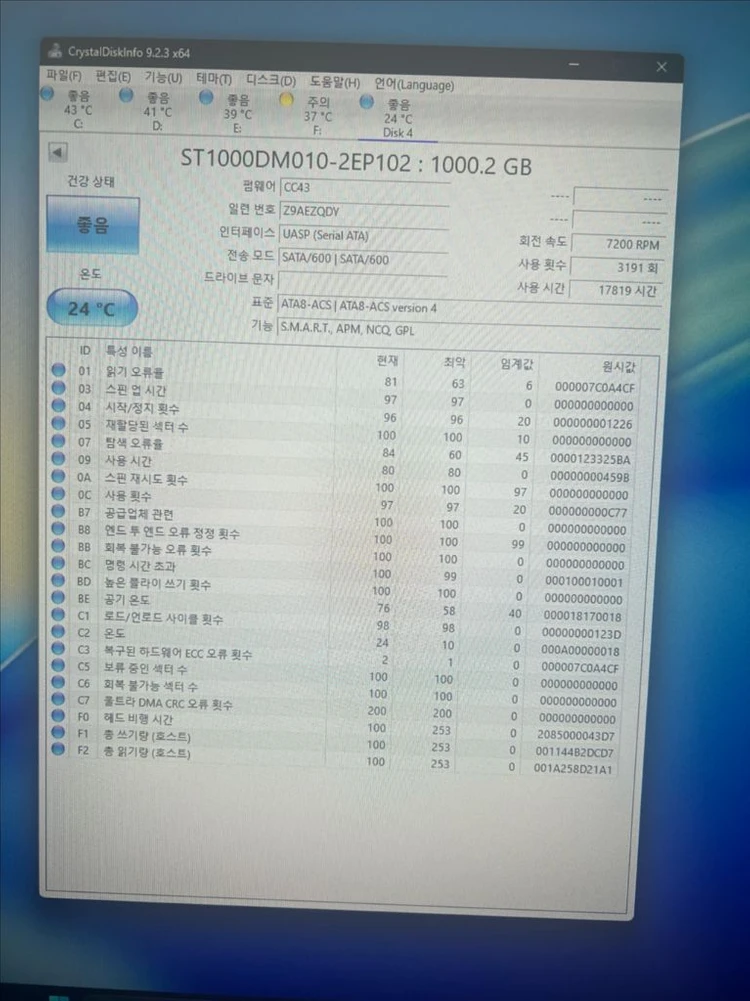Click the status circle for ID 0A
The width and height of the screenshot is (750, 1001).
coord(58,476)
